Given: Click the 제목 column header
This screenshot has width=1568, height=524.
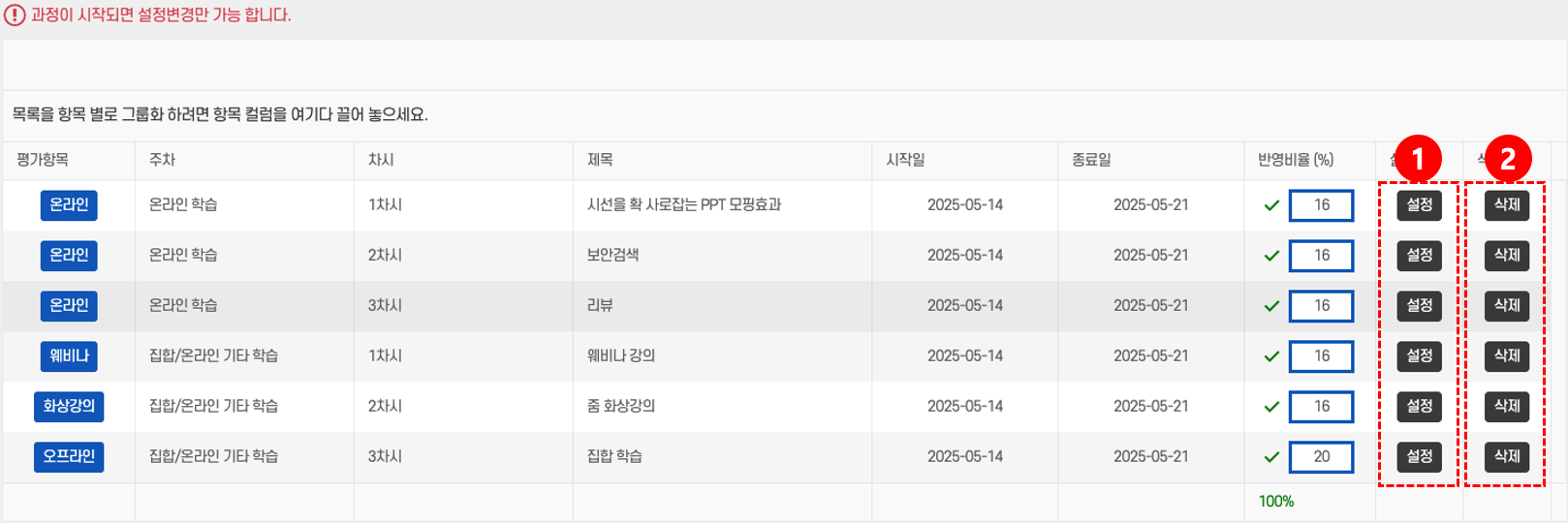Looking at the screenshot, I should tap(600, 160).
